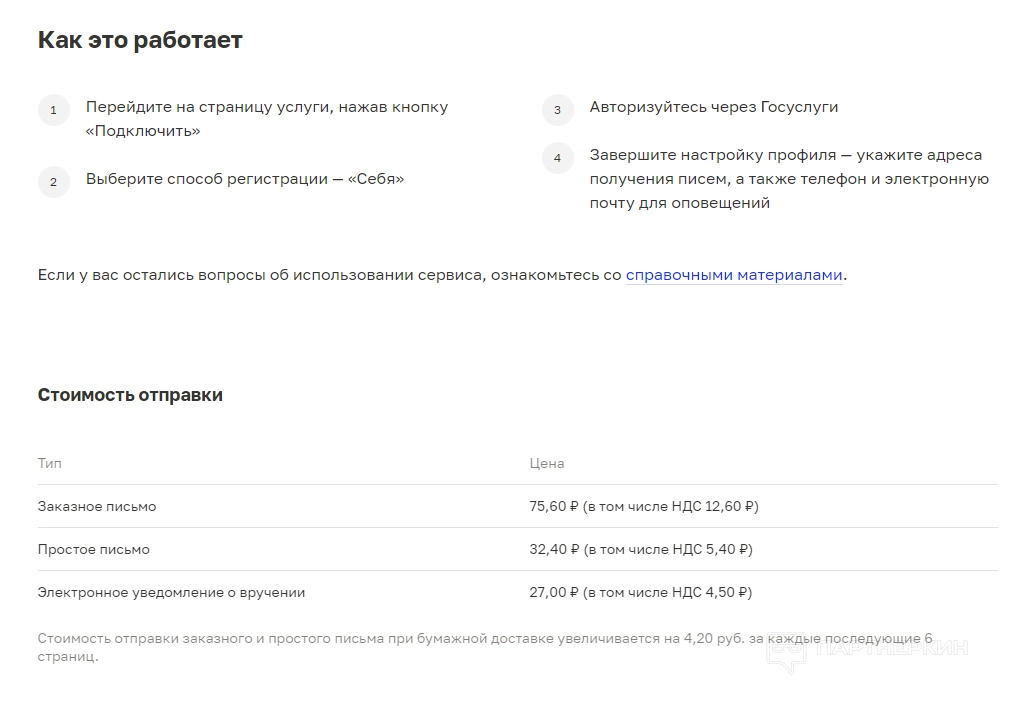
Task: Open the «справочными материалами» link
Action: [x=734, y=275]
